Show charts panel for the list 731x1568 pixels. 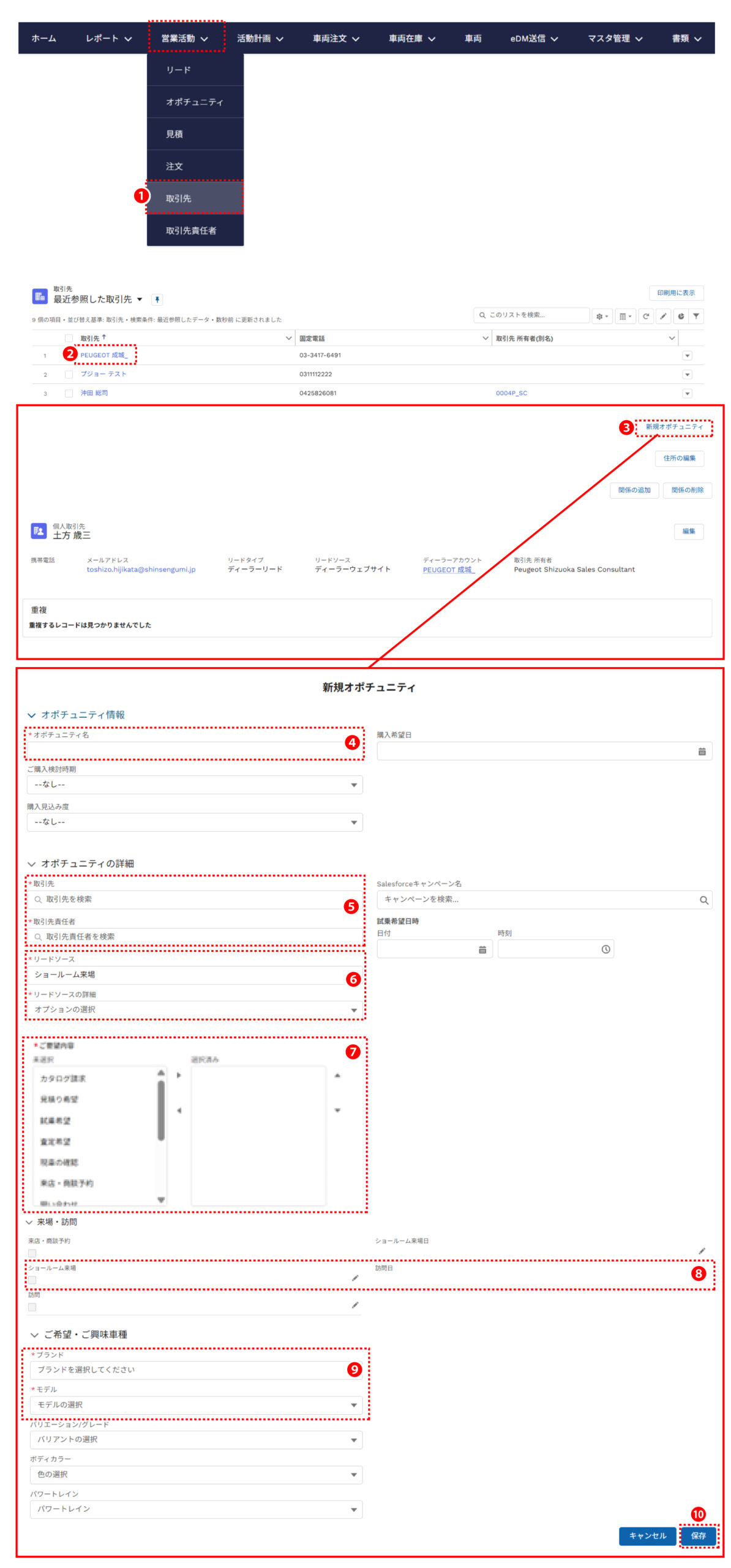(x=680, y=316)
